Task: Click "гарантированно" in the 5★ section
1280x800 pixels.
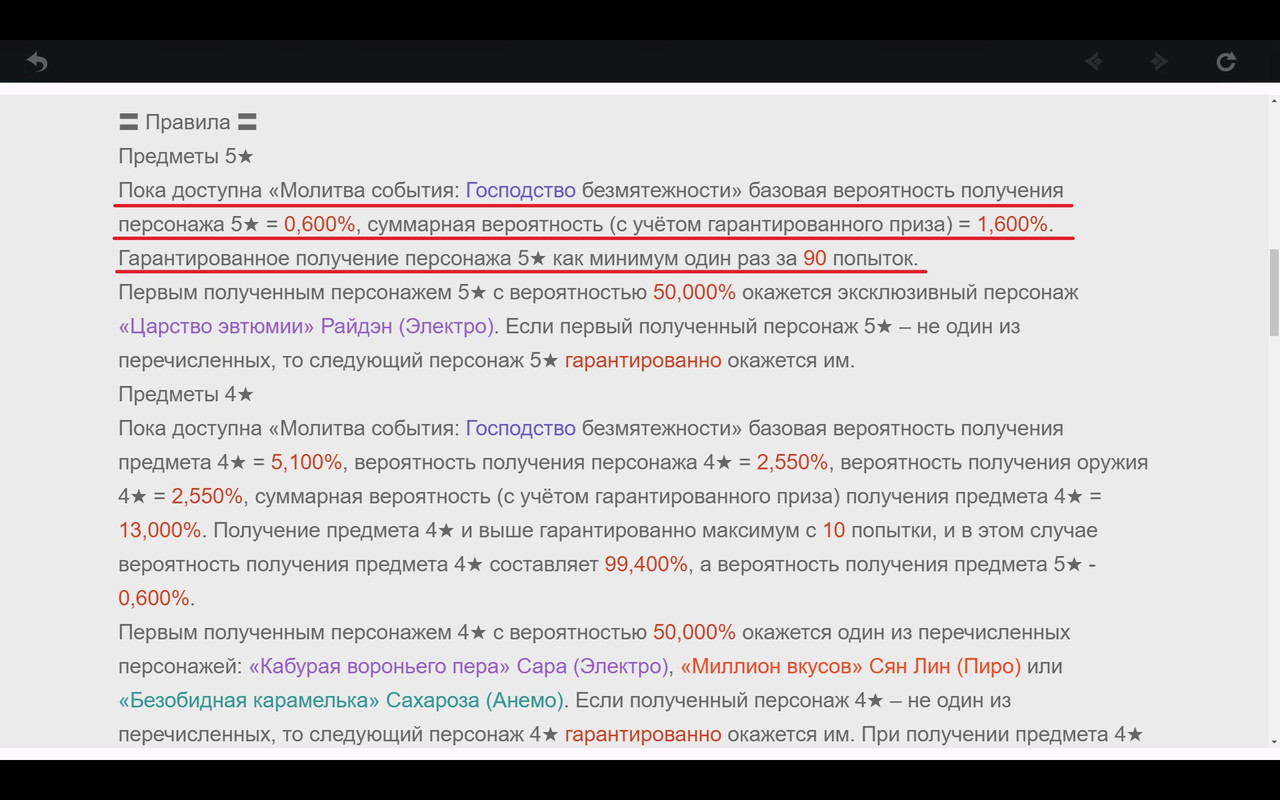Action: point(643,360)
